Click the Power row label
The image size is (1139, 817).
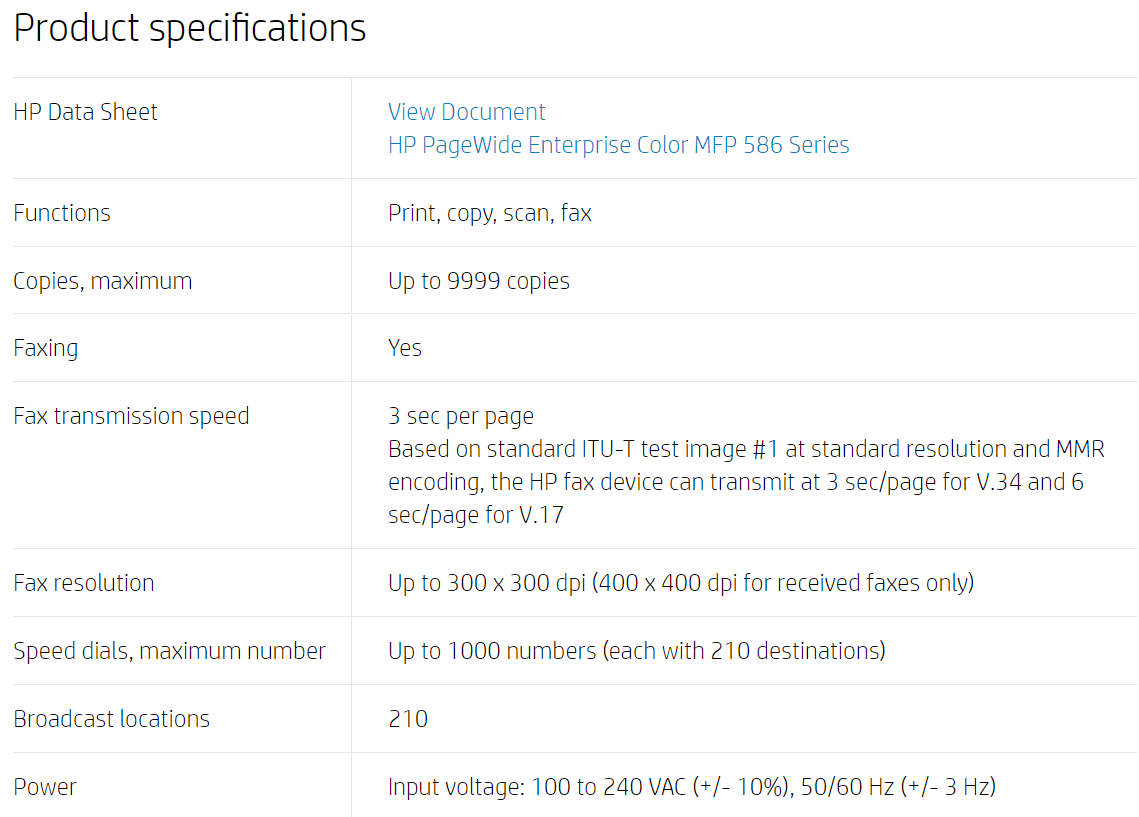[x=45, y=787]
